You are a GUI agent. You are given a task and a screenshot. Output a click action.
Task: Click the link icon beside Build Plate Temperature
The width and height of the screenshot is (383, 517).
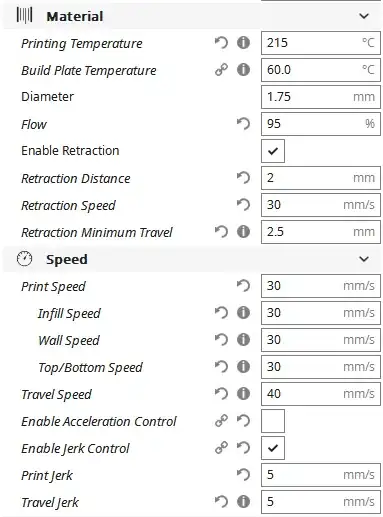[221, 70]
